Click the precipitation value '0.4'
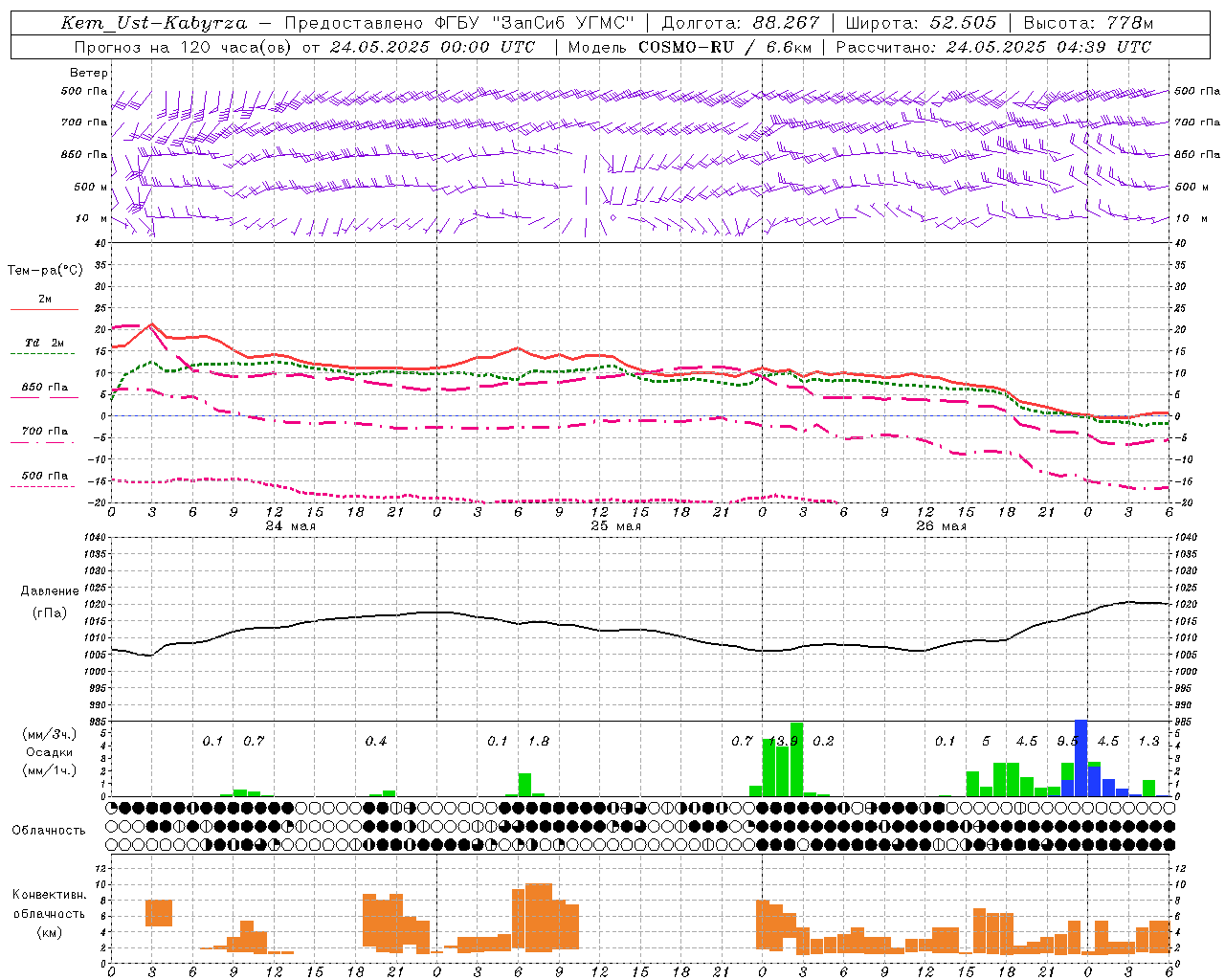Viewport: 1225px width, 980px height. [x=376, y=742]
